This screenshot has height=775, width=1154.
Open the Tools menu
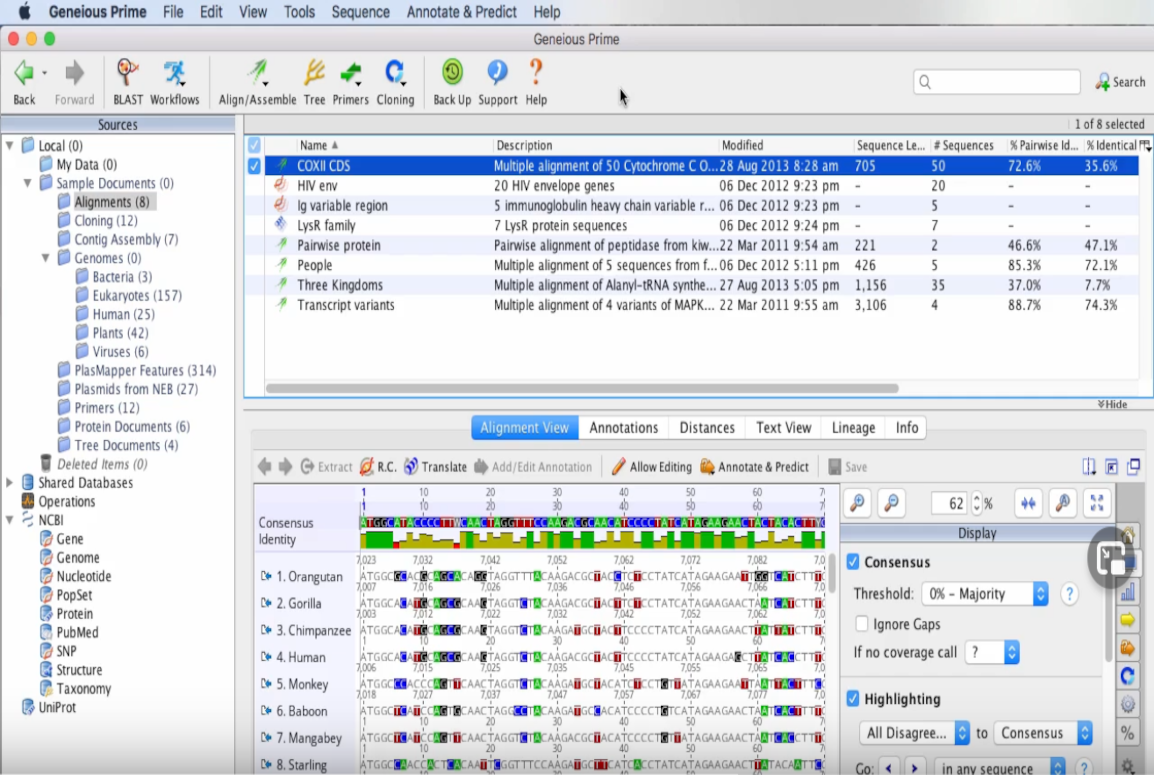[299, 12]
